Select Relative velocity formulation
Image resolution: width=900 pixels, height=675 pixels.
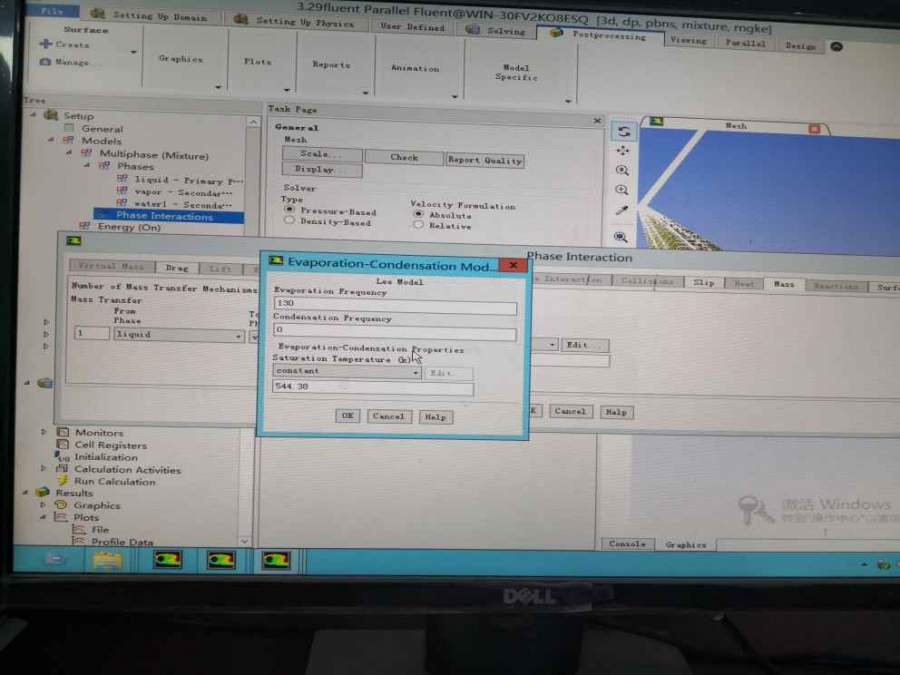(418, 224)
